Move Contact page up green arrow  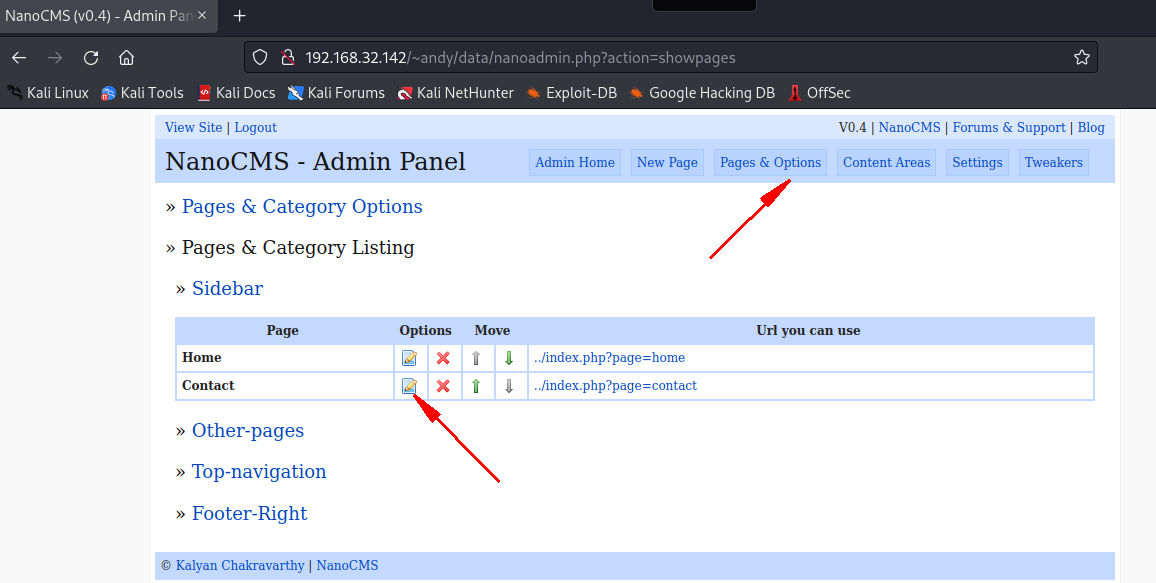(x=476, y=385)
